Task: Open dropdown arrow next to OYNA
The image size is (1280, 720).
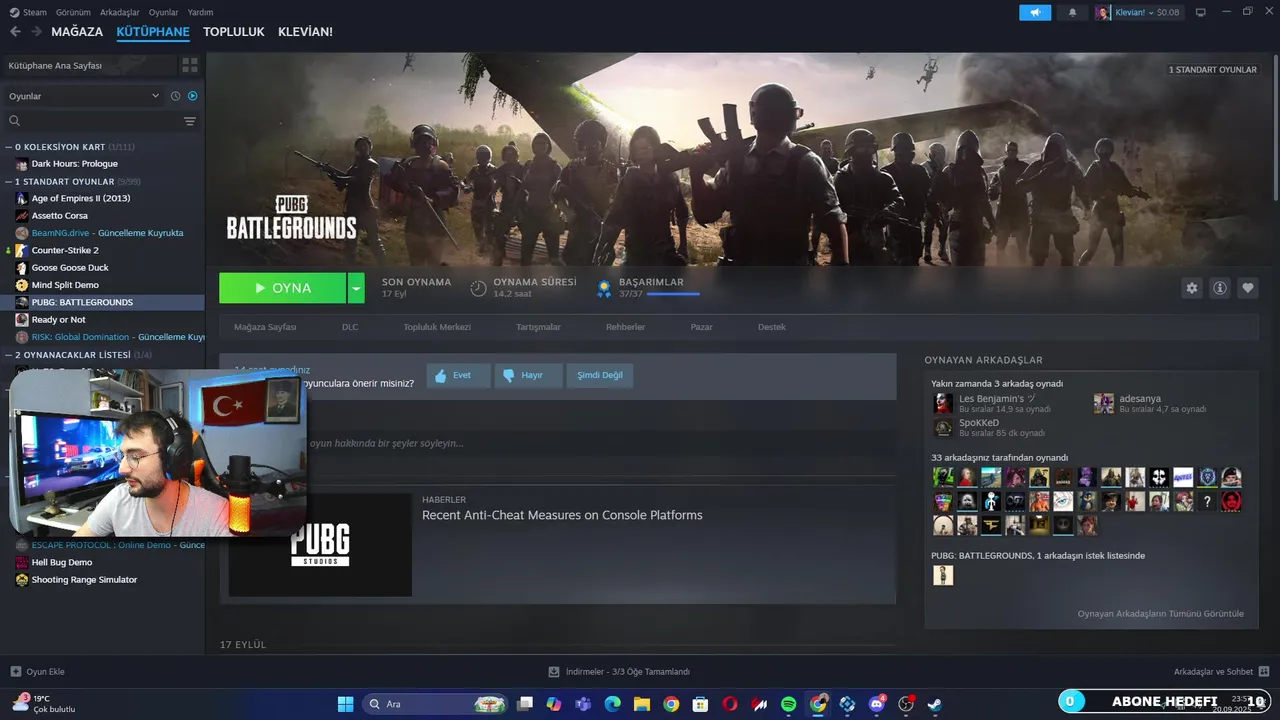Action: tap(357, 288)
